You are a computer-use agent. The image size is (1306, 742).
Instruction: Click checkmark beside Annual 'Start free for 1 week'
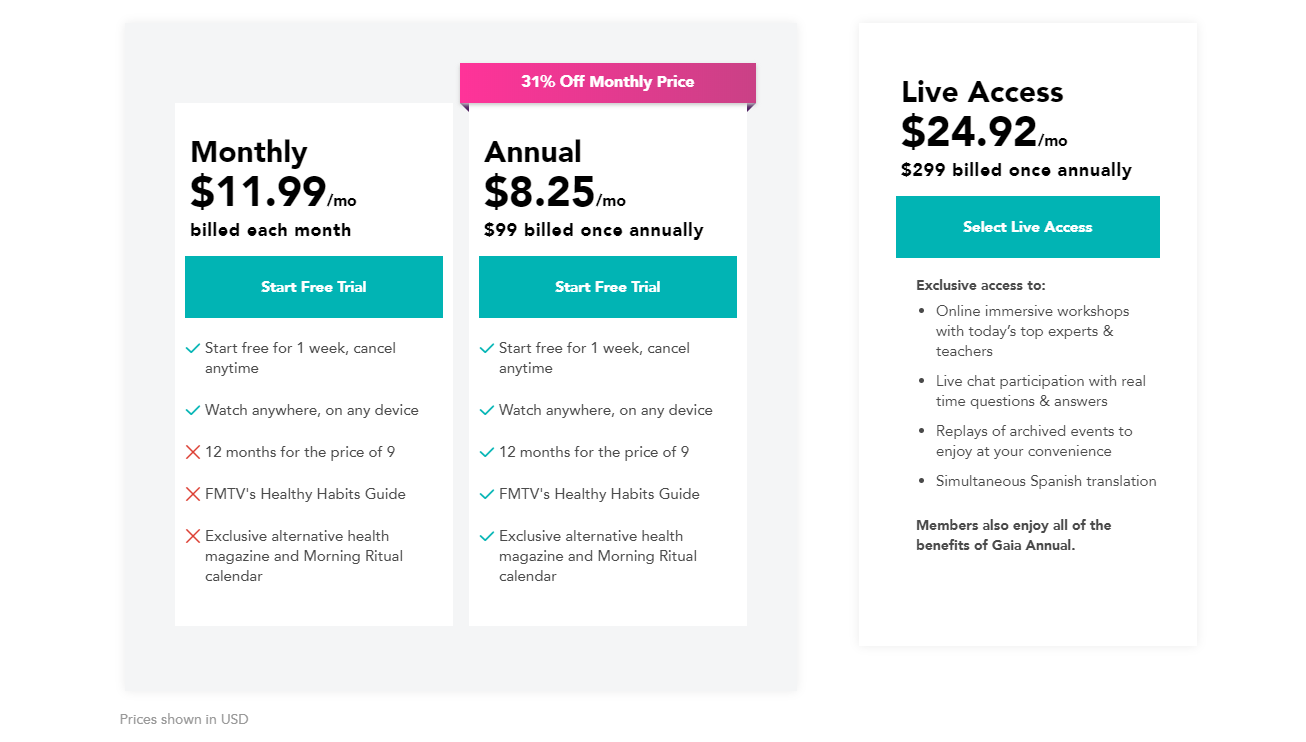487,348
